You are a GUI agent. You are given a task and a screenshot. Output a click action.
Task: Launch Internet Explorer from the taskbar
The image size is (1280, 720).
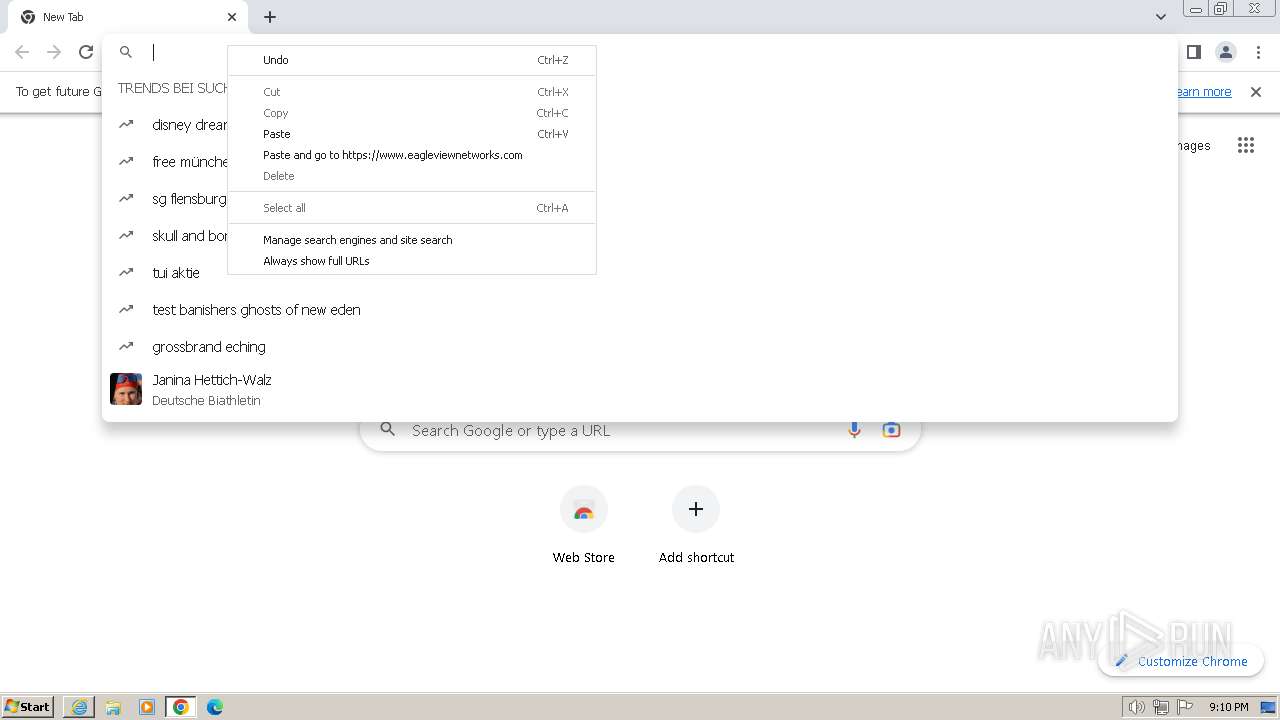tap(79, 707)
